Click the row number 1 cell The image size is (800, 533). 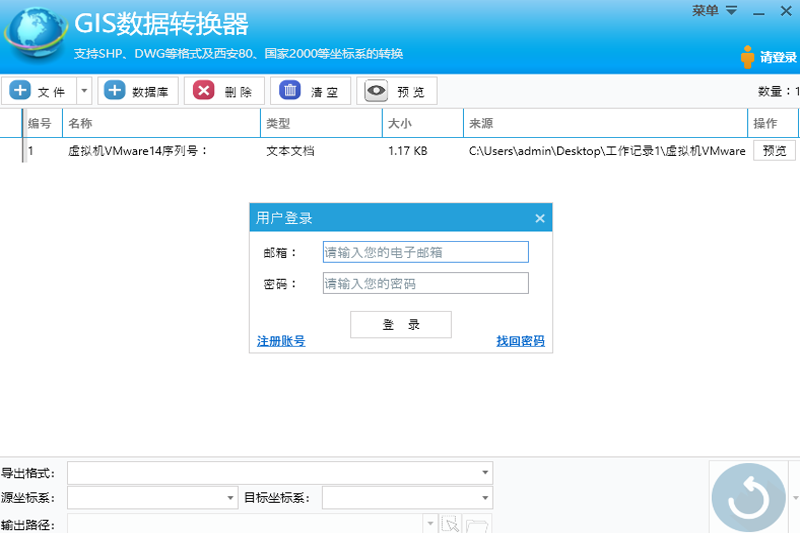coord(31,151)
